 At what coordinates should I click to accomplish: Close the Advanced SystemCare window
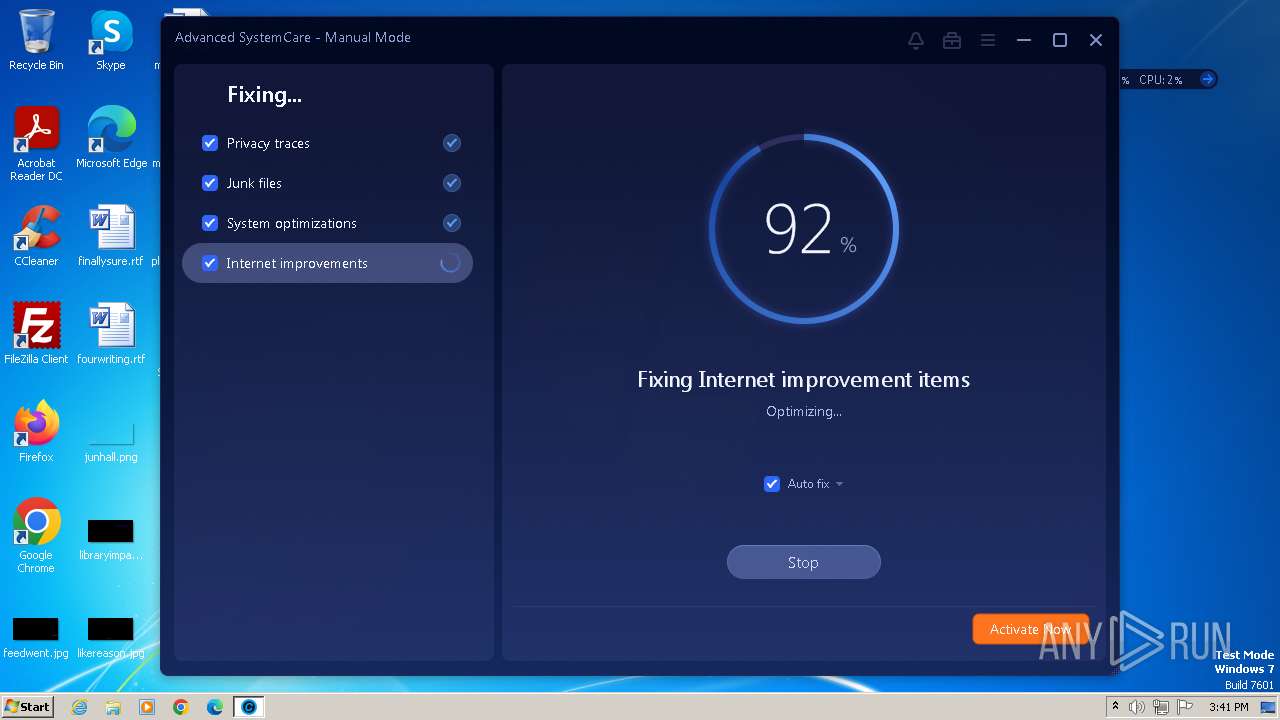pyautogui.click(x=1095, y=40)
